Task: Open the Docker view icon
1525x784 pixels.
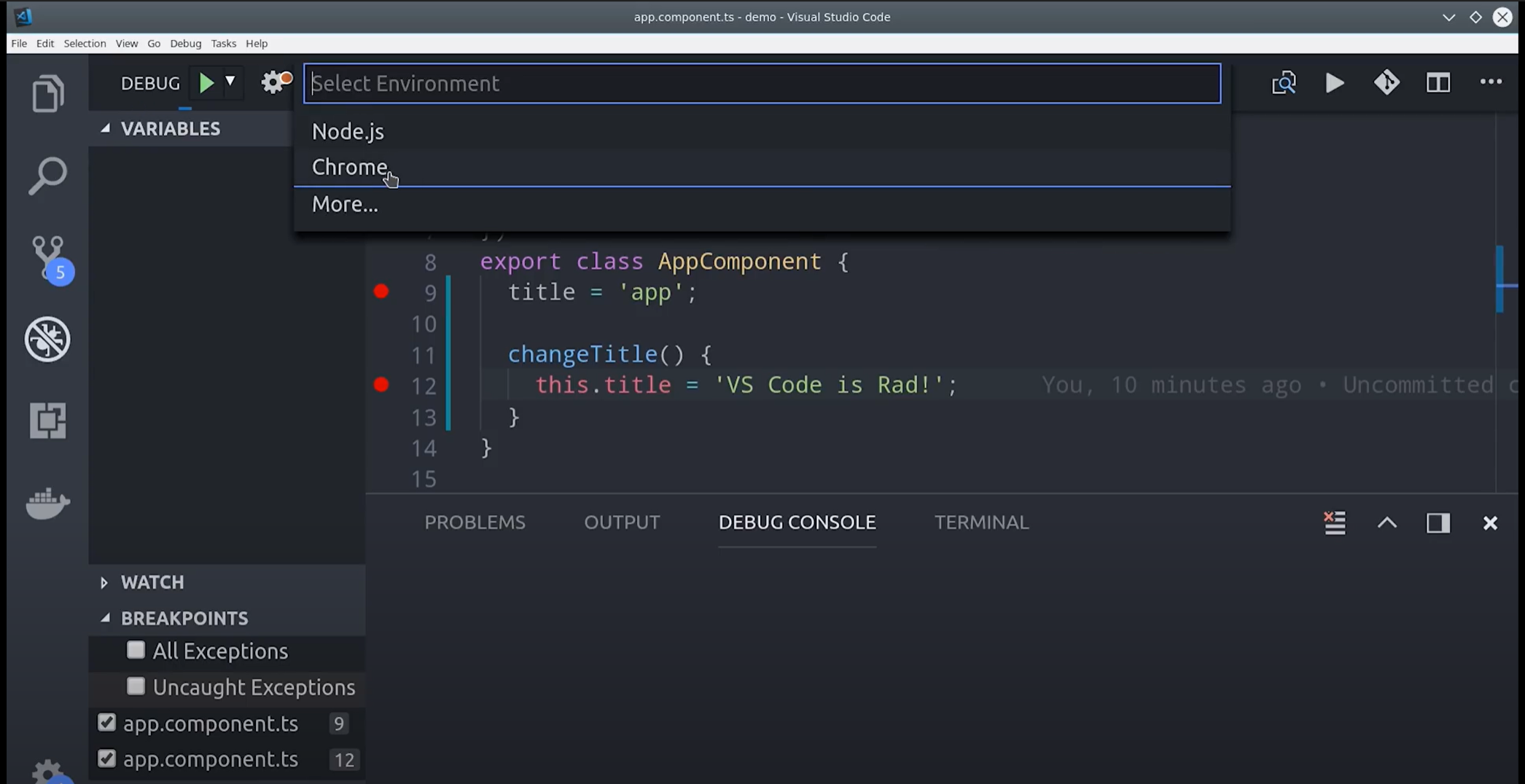Action: [47, 503]
